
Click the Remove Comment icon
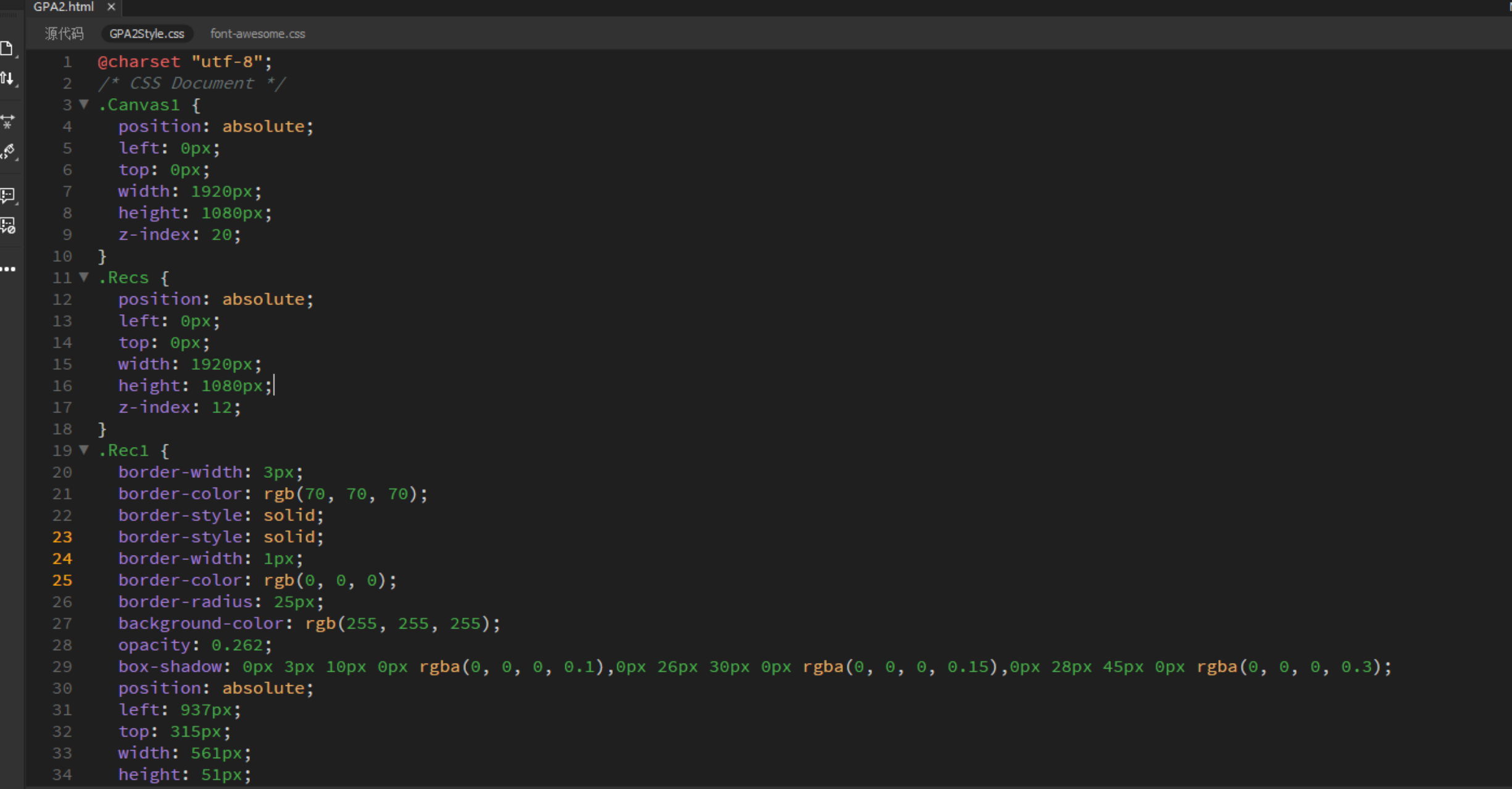click(7, 225)
